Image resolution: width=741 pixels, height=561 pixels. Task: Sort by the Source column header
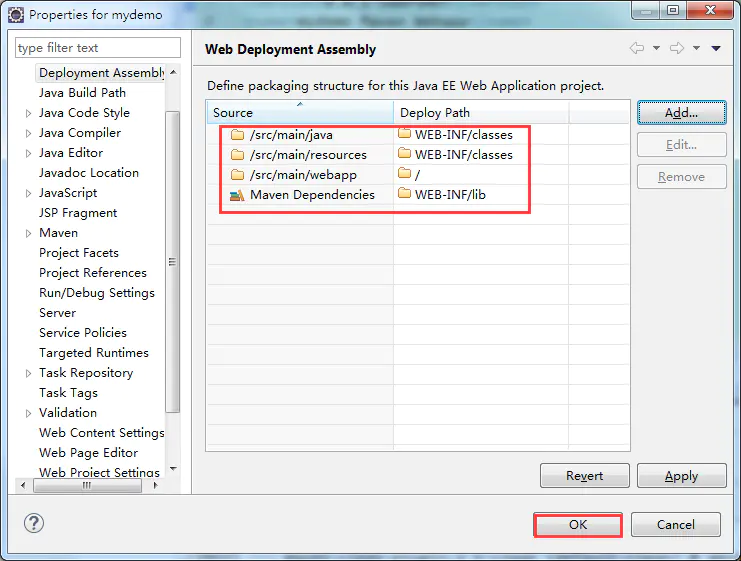[300, 112]
